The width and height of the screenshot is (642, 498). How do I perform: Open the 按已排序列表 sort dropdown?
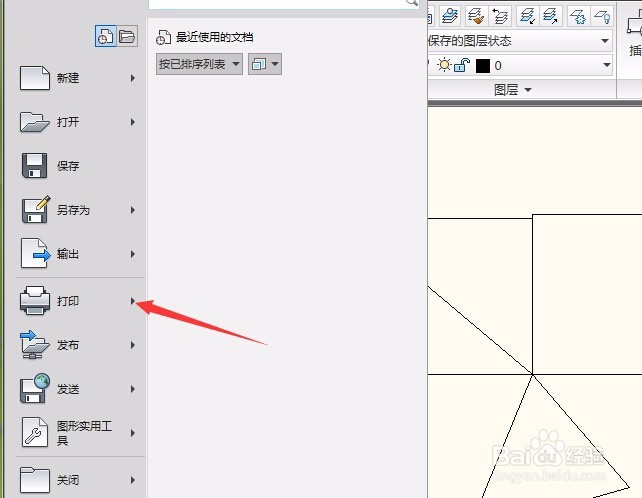coord(199,64)
